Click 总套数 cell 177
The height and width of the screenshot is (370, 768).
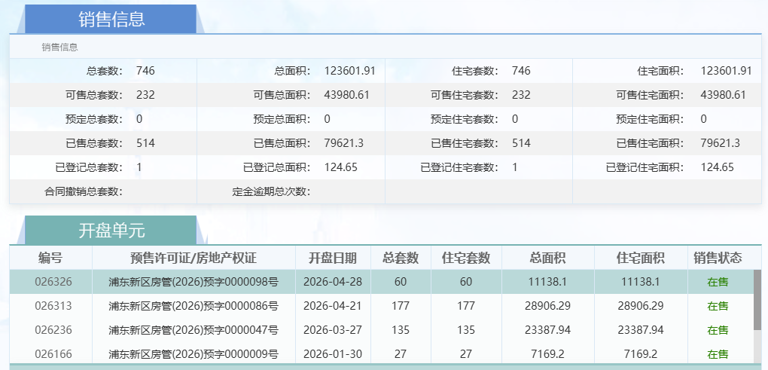pos(401,306)
